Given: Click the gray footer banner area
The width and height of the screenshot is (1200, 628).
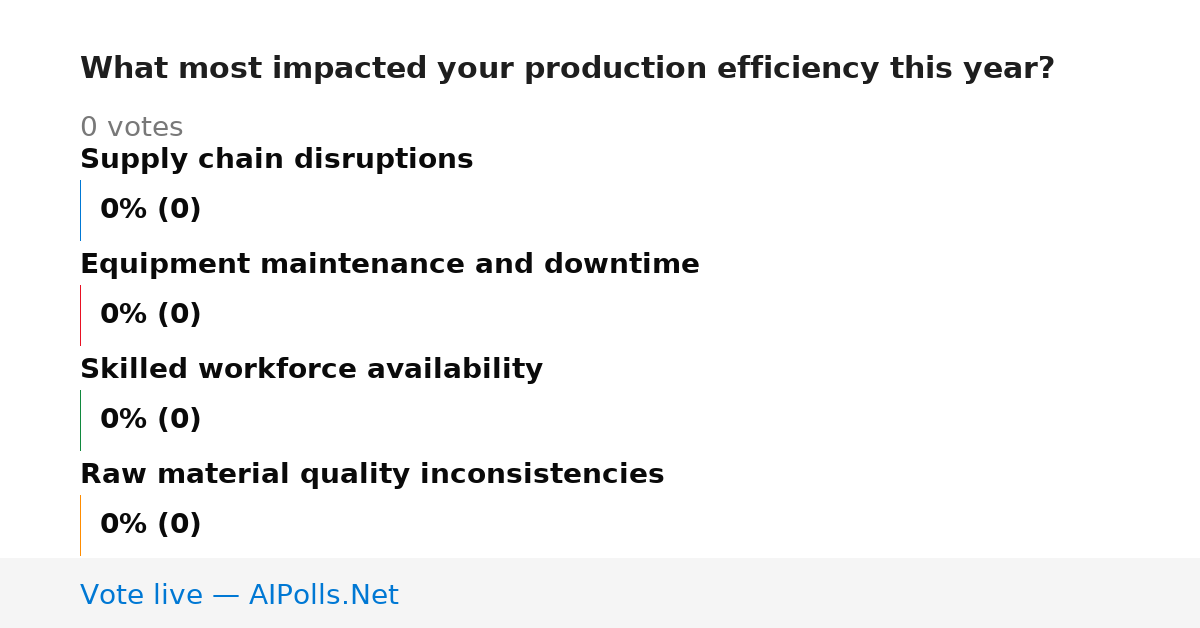Looking at the screenshot, I should point(600,593).
